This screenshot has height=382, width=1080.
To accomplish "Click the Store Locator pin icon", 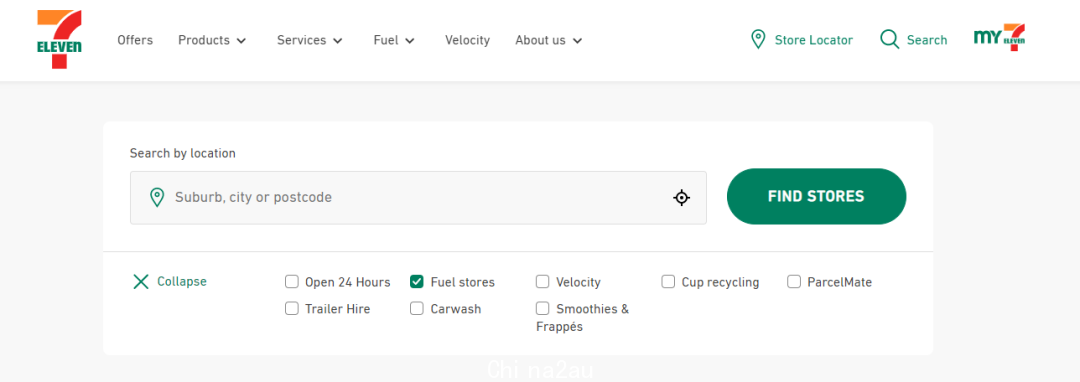I will tap(758, 39).
